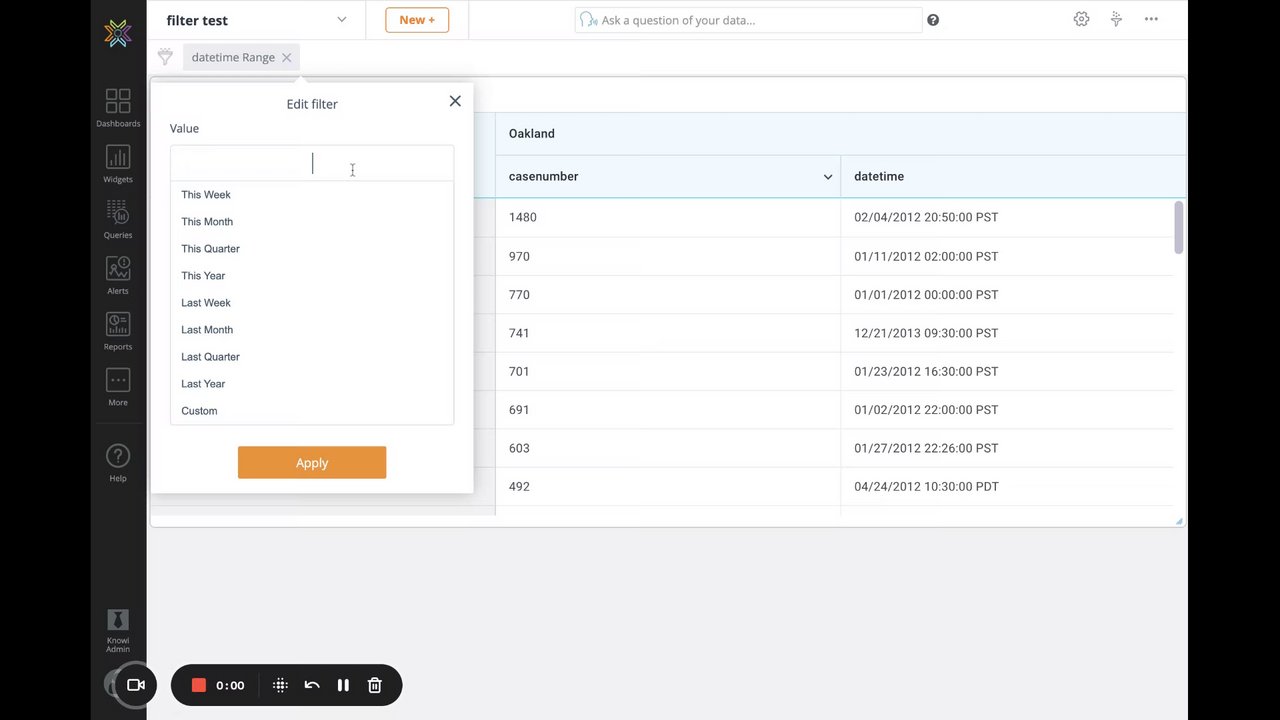1280x720 pixels.
Task: Pause the screen recording
Action: coord(343,685)
